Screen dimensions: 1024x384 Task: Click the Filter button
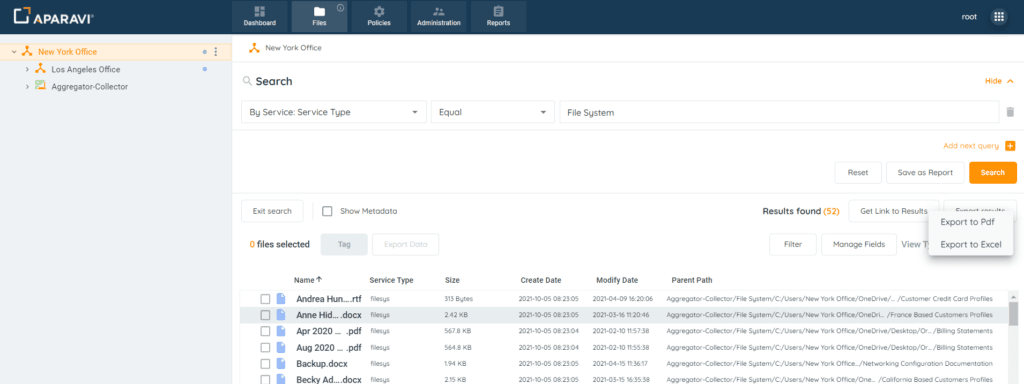793,244
